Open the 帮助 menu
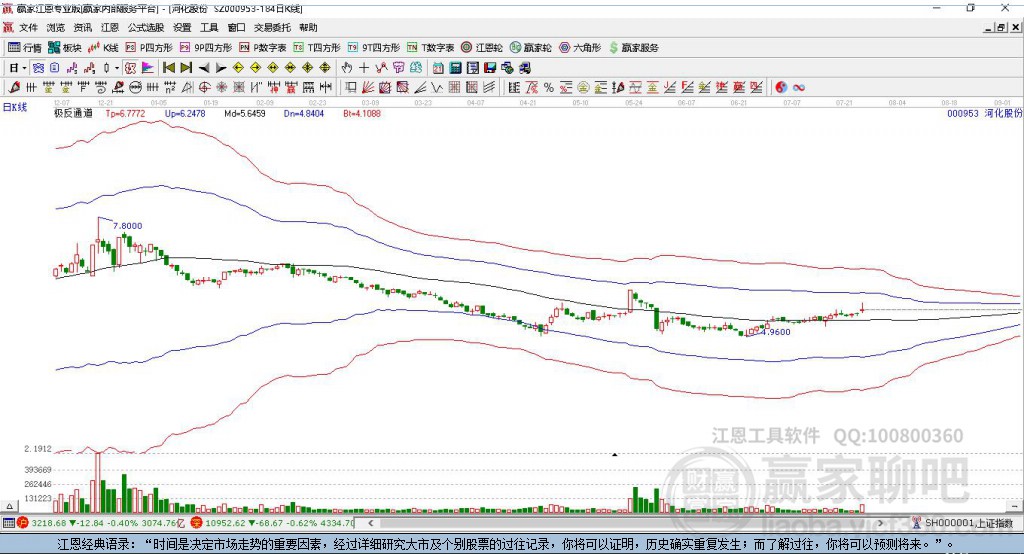Screen dimensions: 1024x554 coord(308,27)
